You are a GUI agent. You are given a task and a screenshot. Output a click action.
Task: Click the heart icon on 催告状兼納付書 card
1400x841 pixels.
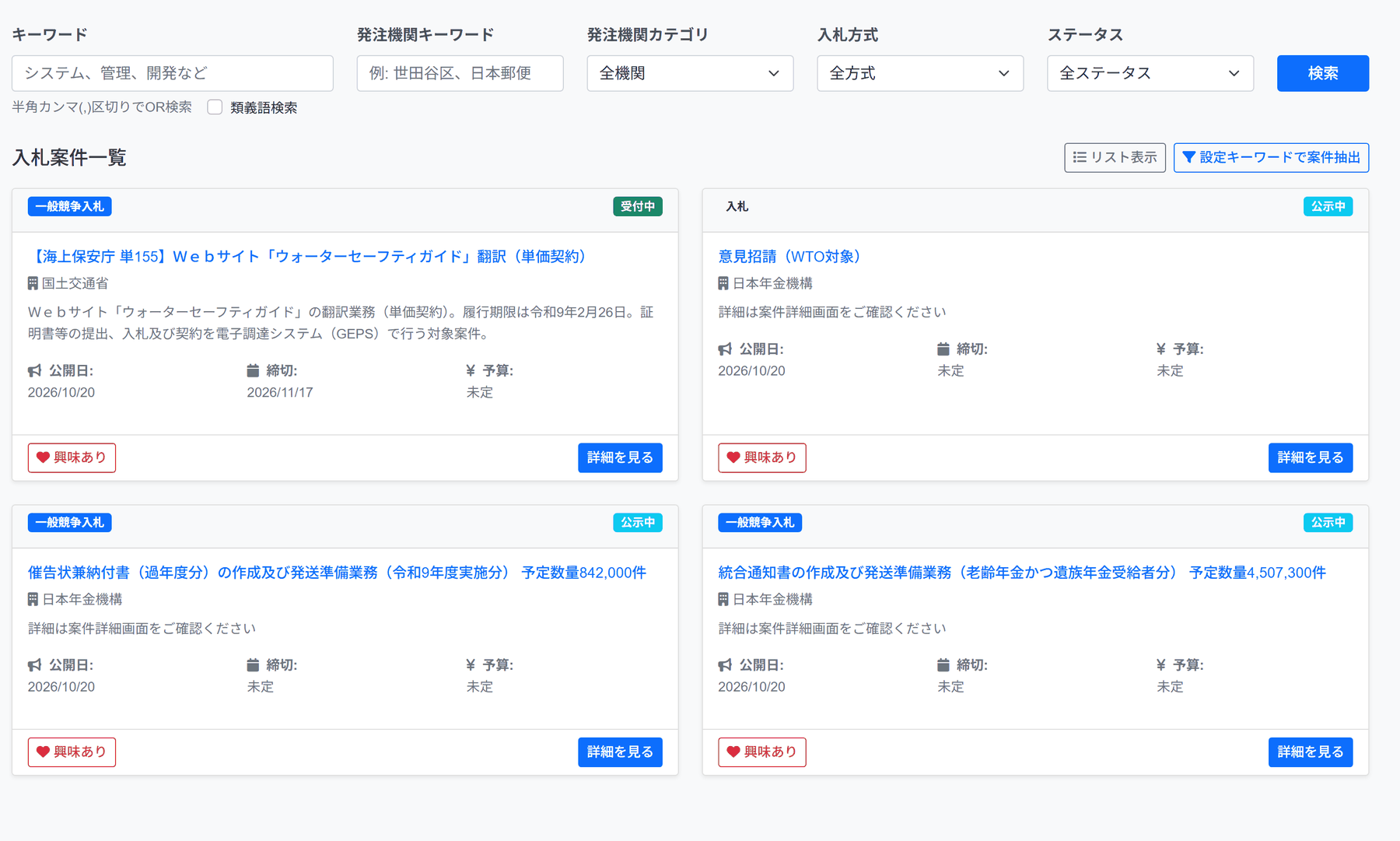pos(44,752)
